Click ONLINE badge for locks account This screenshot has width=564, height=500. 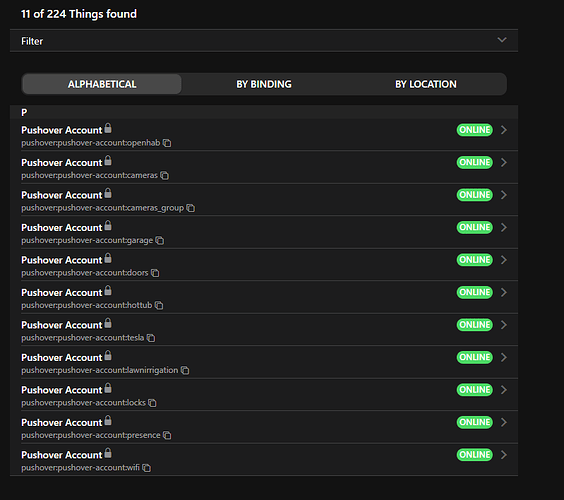coord(474,390)
